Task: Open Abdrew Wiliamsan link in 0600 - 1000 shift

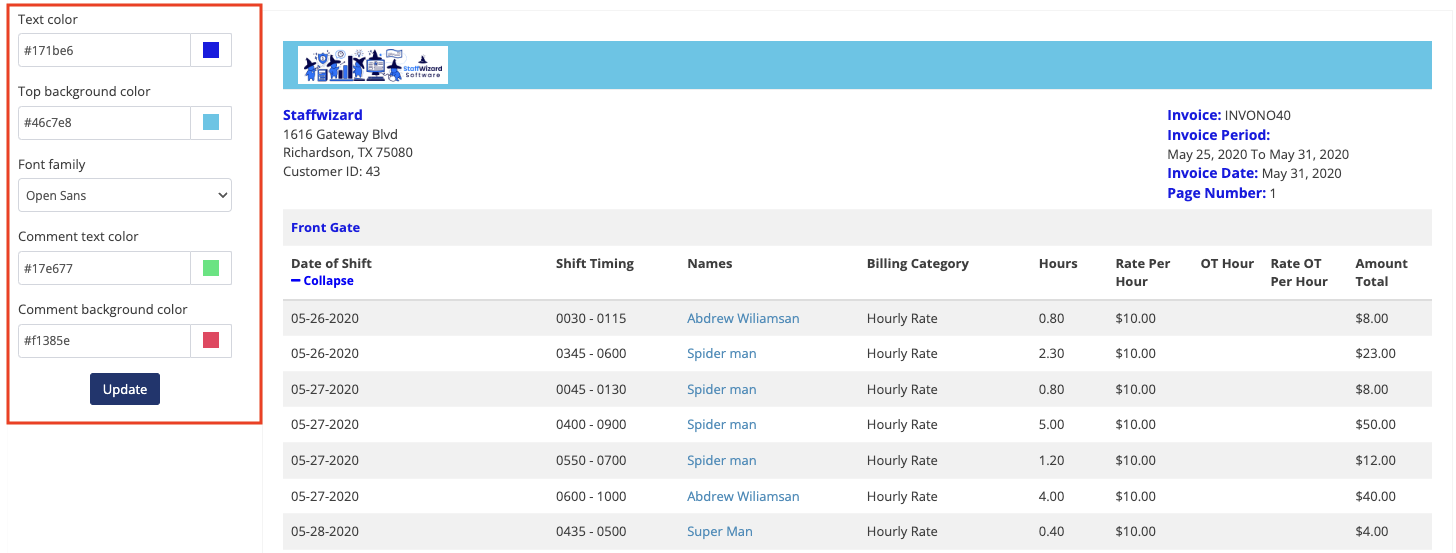Action: tap(743, 496)
